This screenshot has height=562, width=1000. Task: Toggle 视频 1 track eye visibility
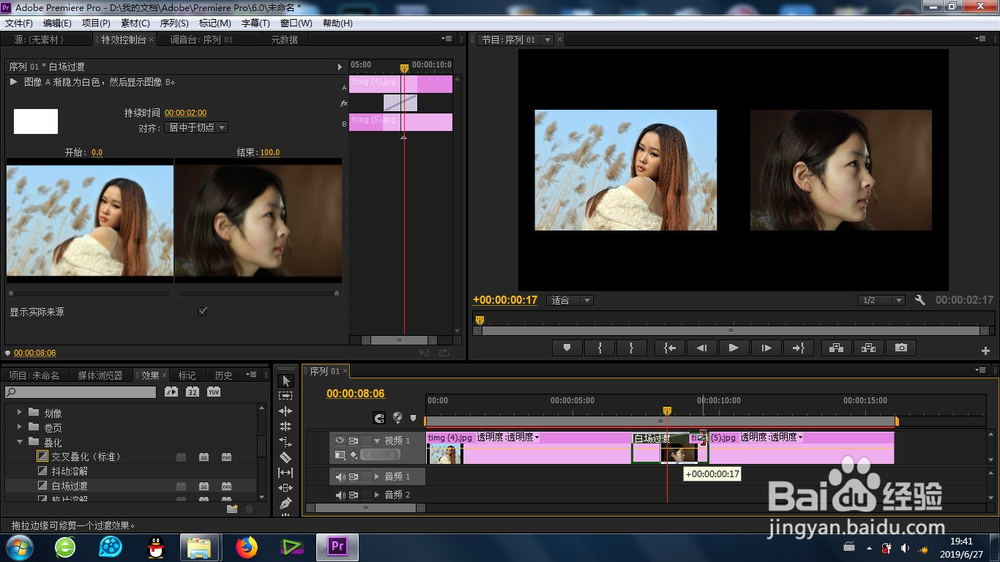[340, 440]
